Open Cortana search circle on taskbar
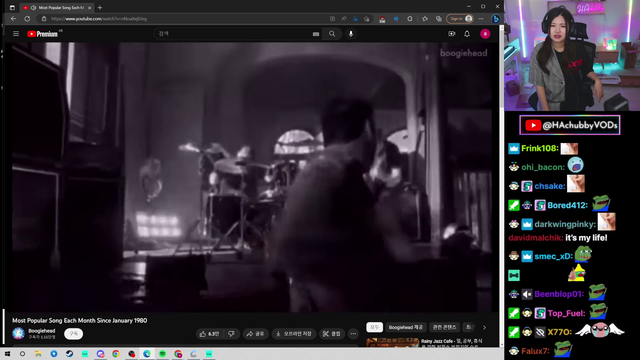Screen dimensions: 640x360 point(22,354)
